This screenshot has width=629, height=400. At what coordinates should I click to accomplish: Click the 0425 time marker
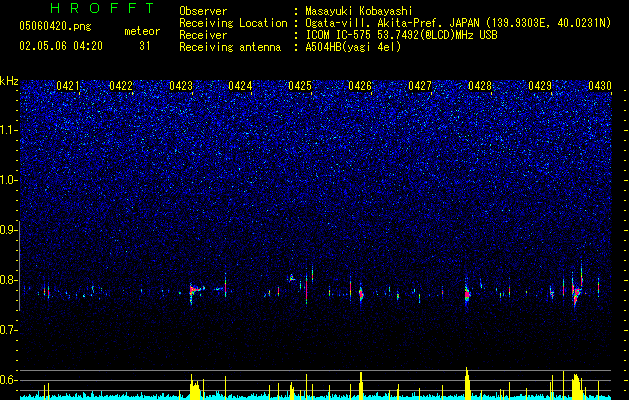point(300,85)
